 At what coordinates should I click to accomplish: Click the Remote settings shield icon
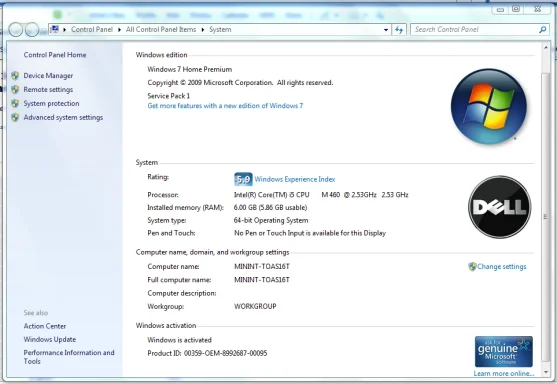coord(15,90)
